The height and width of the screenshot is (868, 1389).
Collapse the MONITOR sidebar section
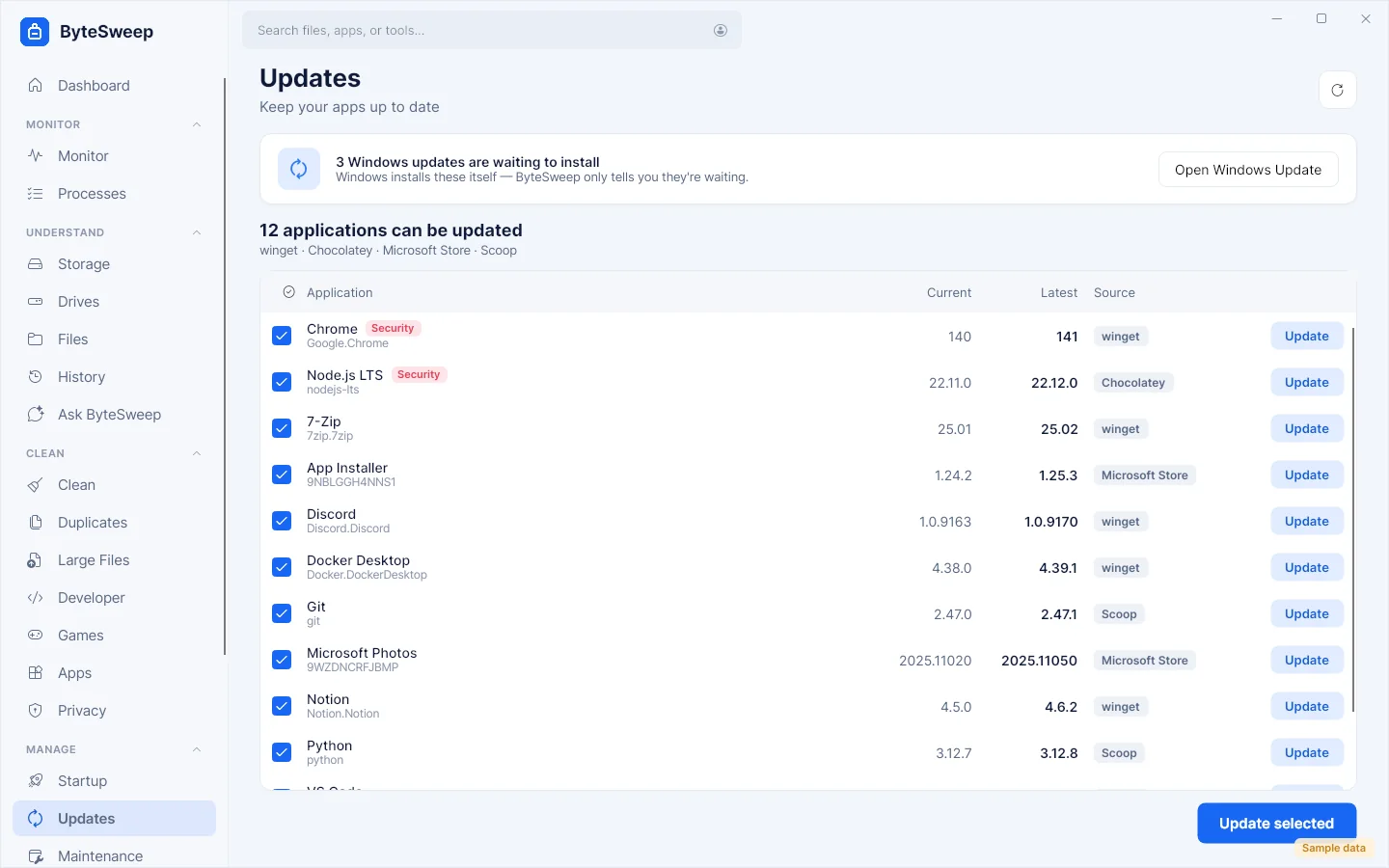[197, 124]
